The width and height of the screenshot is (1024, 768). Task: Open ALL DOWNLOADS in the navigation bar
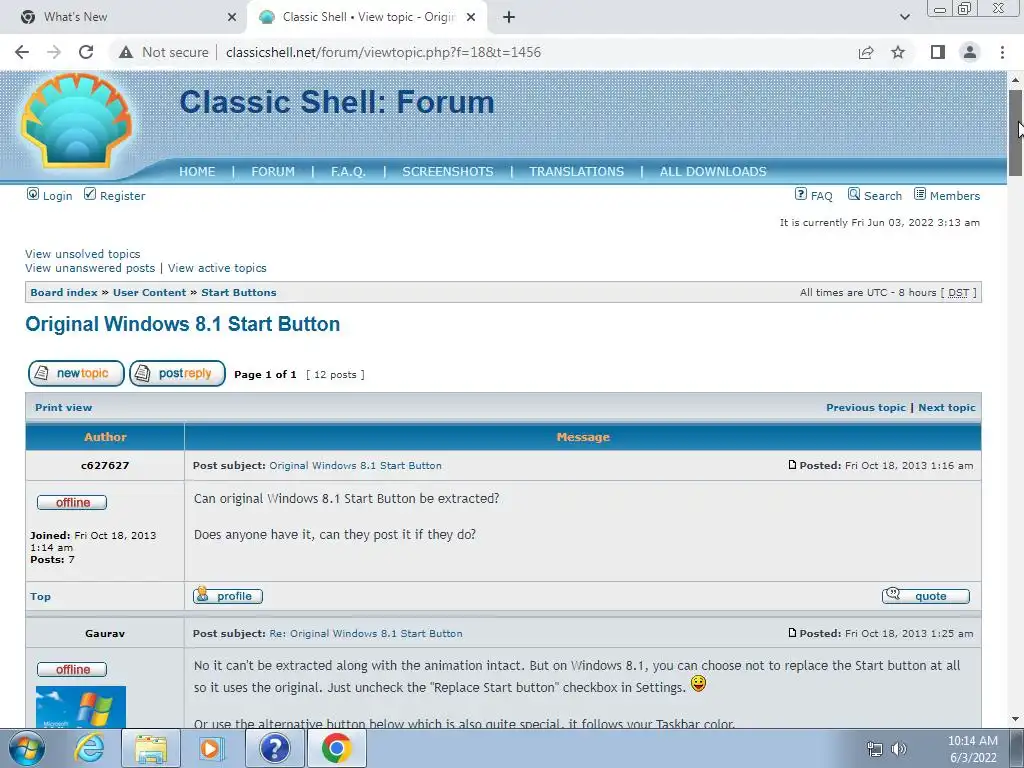pos(712,172)
